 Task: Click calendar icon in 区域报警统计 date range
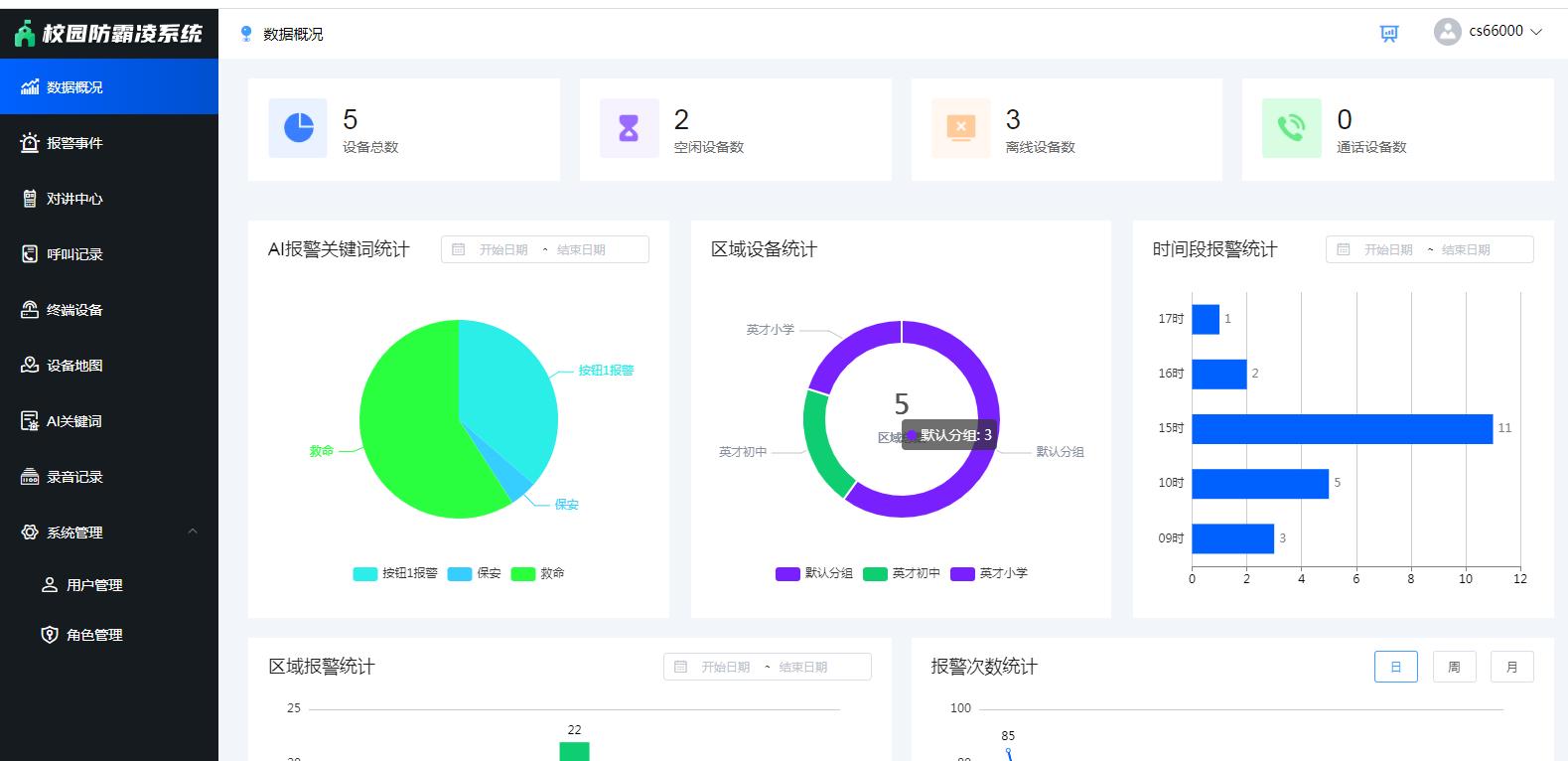click(681, 667)
